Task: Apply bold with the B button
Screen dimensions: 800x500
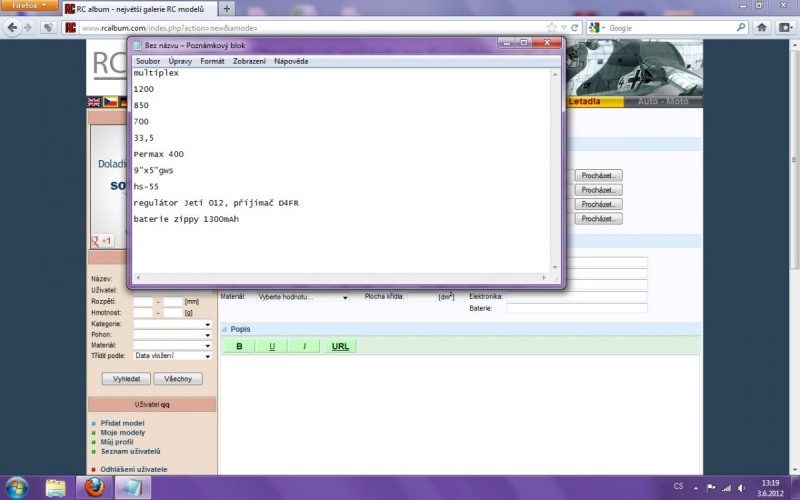Action: tap(239, 346)
